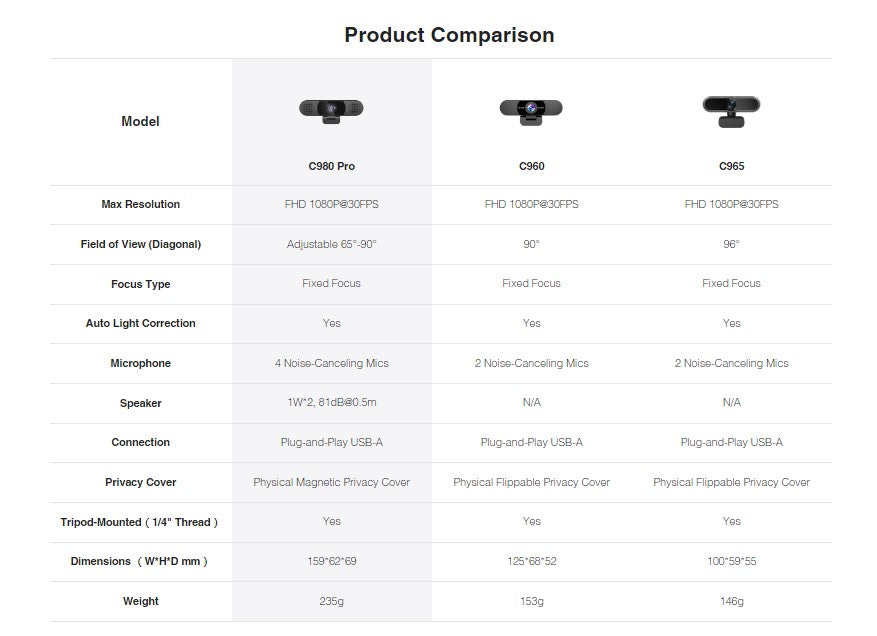Select the Field of View (Diagonal) label
The image size is (877, 636).
(141, 244)
